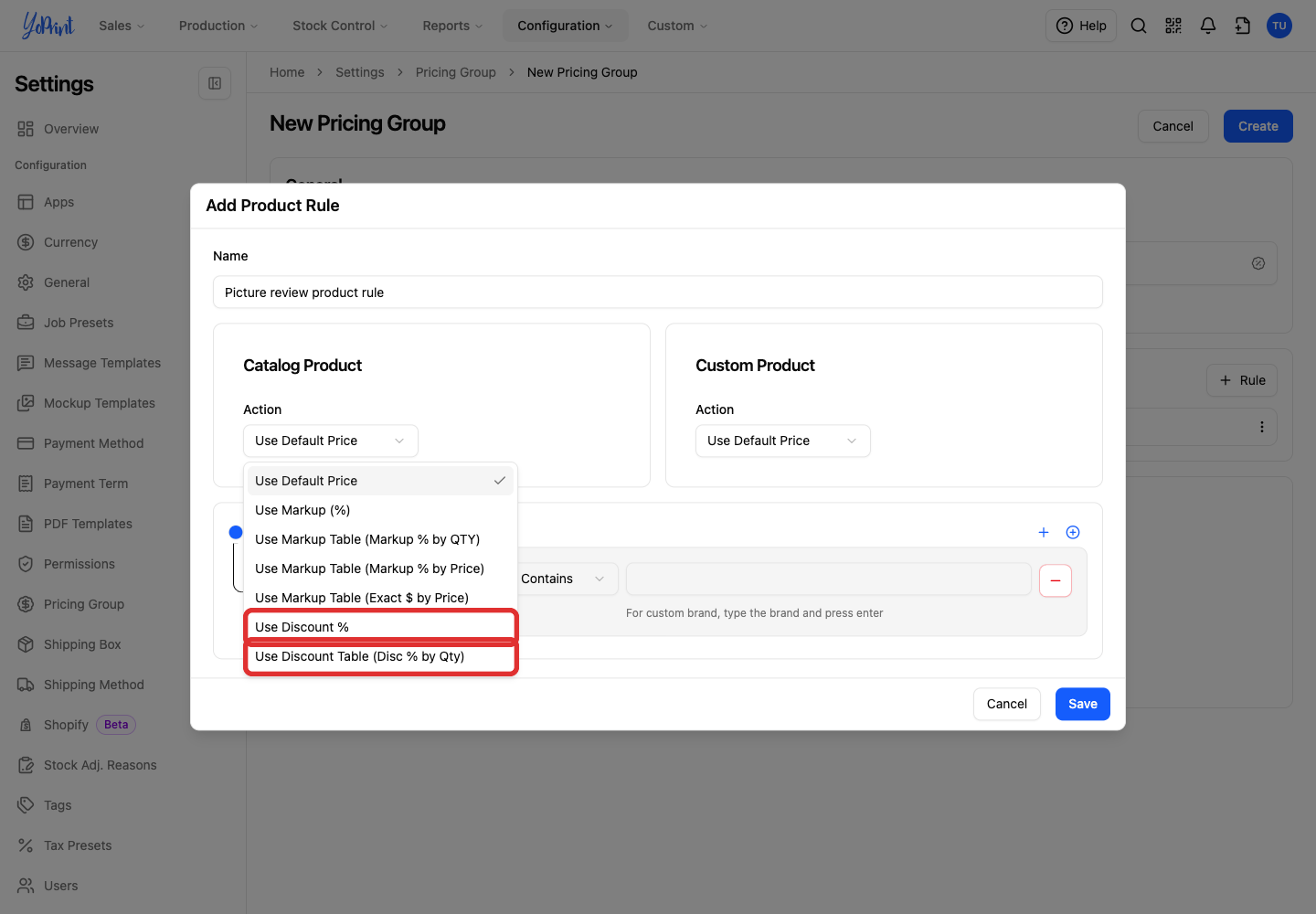
Task: Select Use Markup (%) option
Action: (x=380, y=510)
